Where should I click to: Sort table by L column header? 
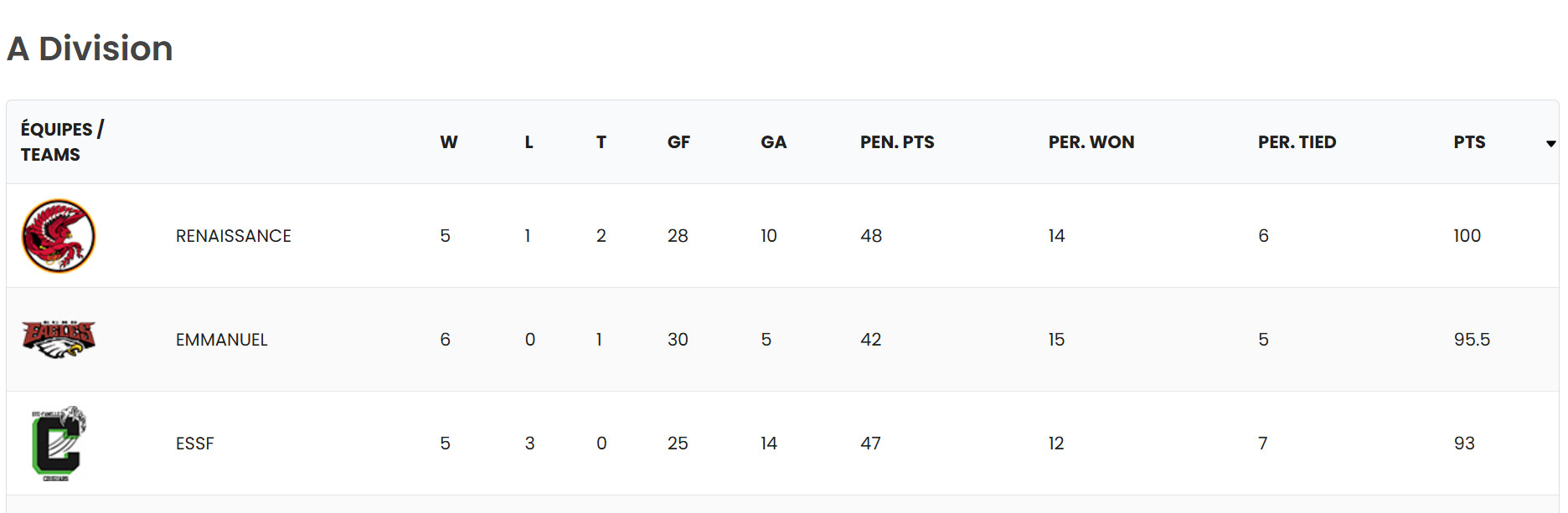click(529, 142)
